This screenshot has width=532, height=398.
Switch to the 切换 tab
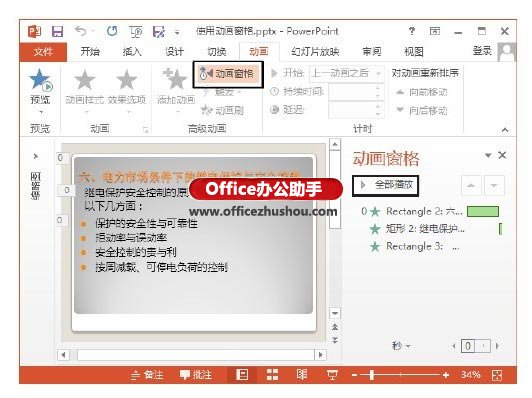(216, 52)
